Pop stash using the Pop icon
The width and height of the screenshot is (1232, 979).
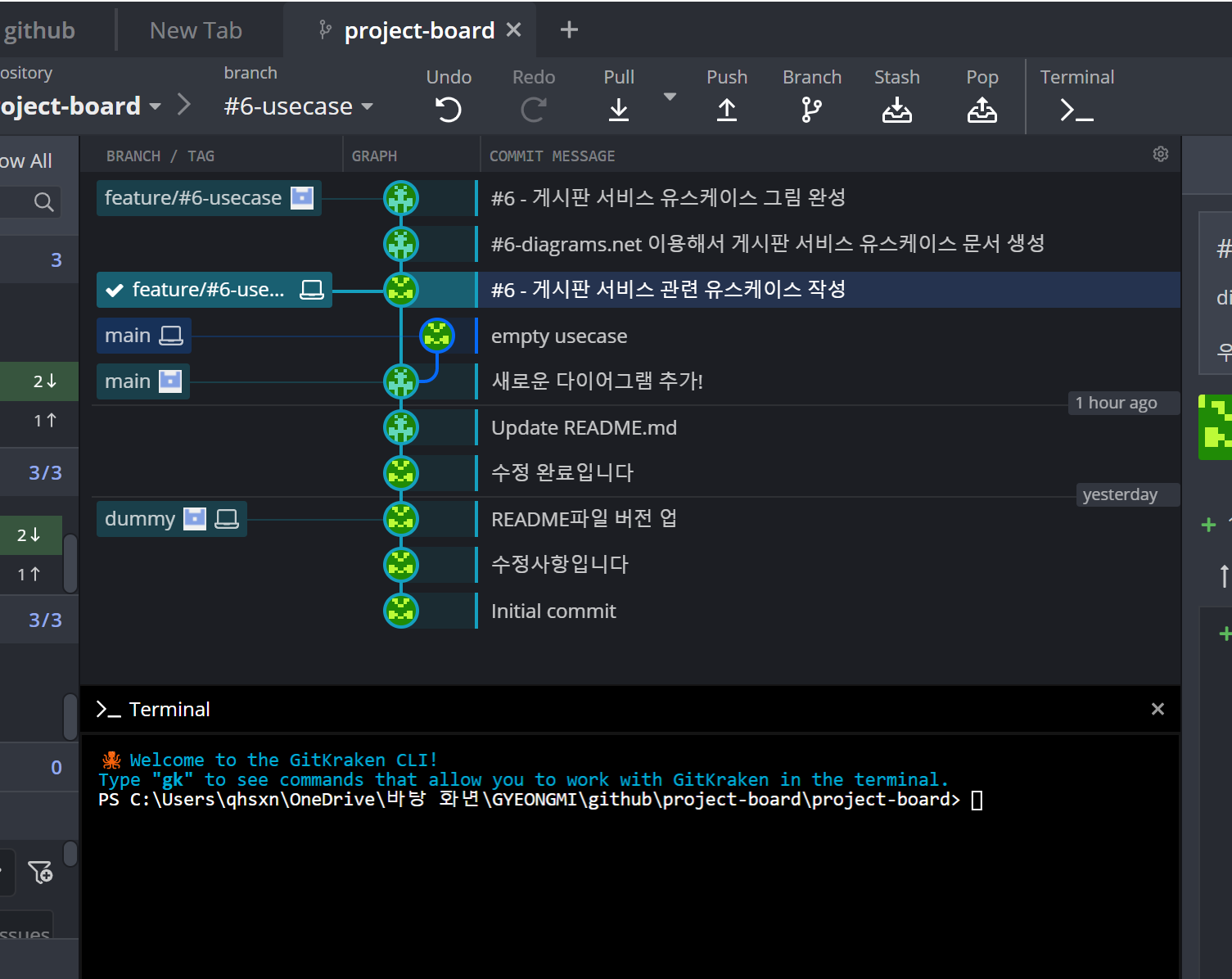coord(982,109)
